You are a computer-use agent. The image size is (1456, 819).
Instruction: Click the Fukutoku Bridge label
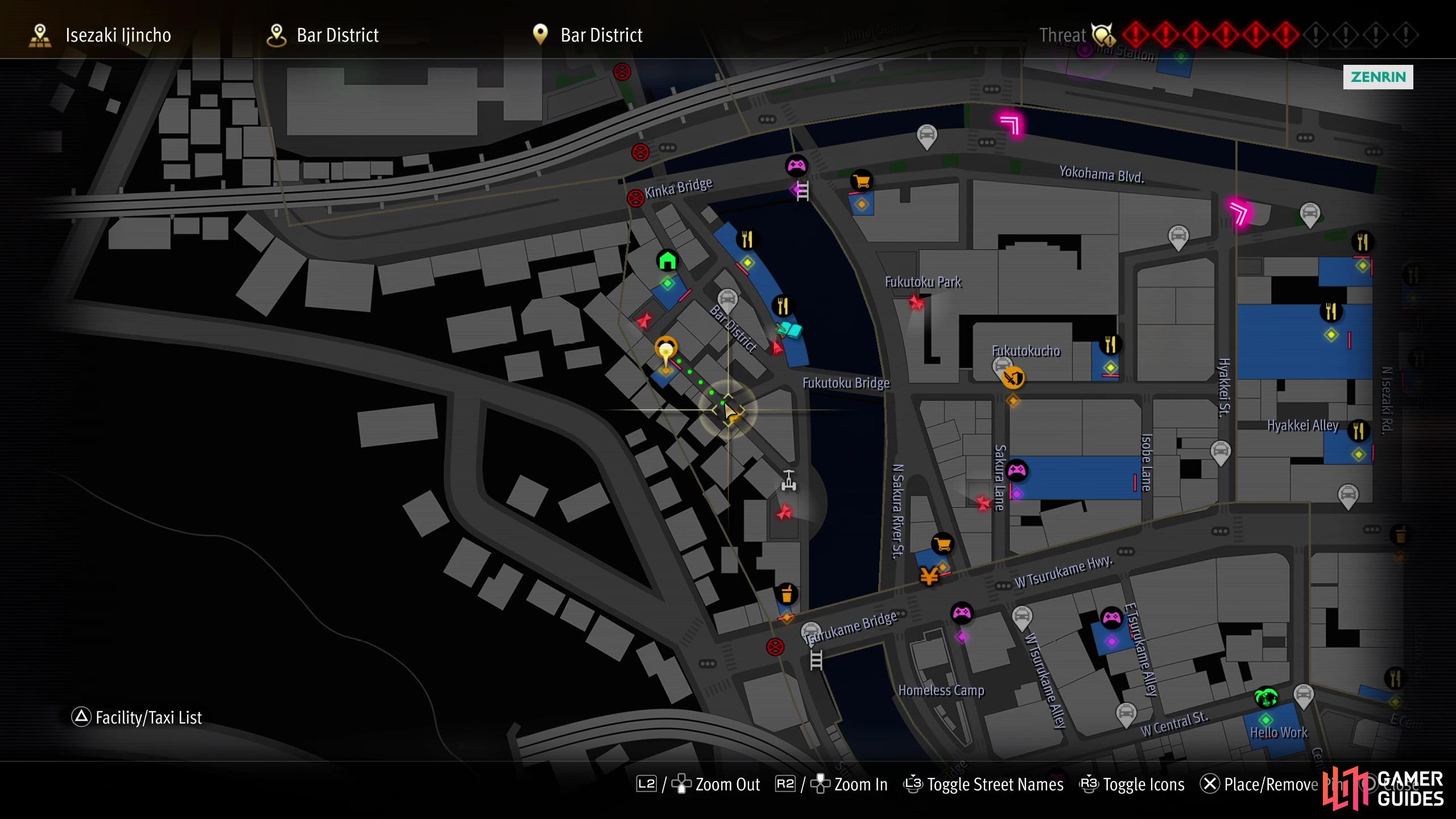click(x=846, y=383)
